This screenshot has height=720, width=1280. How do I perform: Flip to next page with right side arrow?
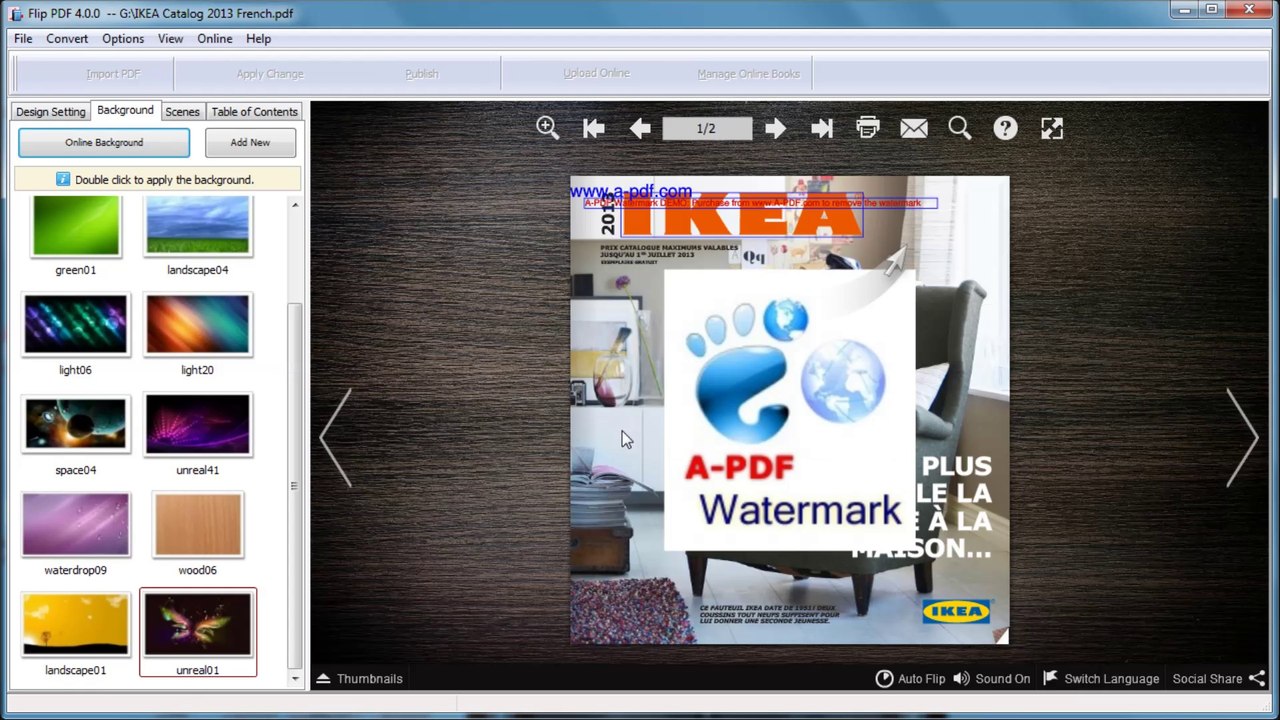coord(1243,437)
